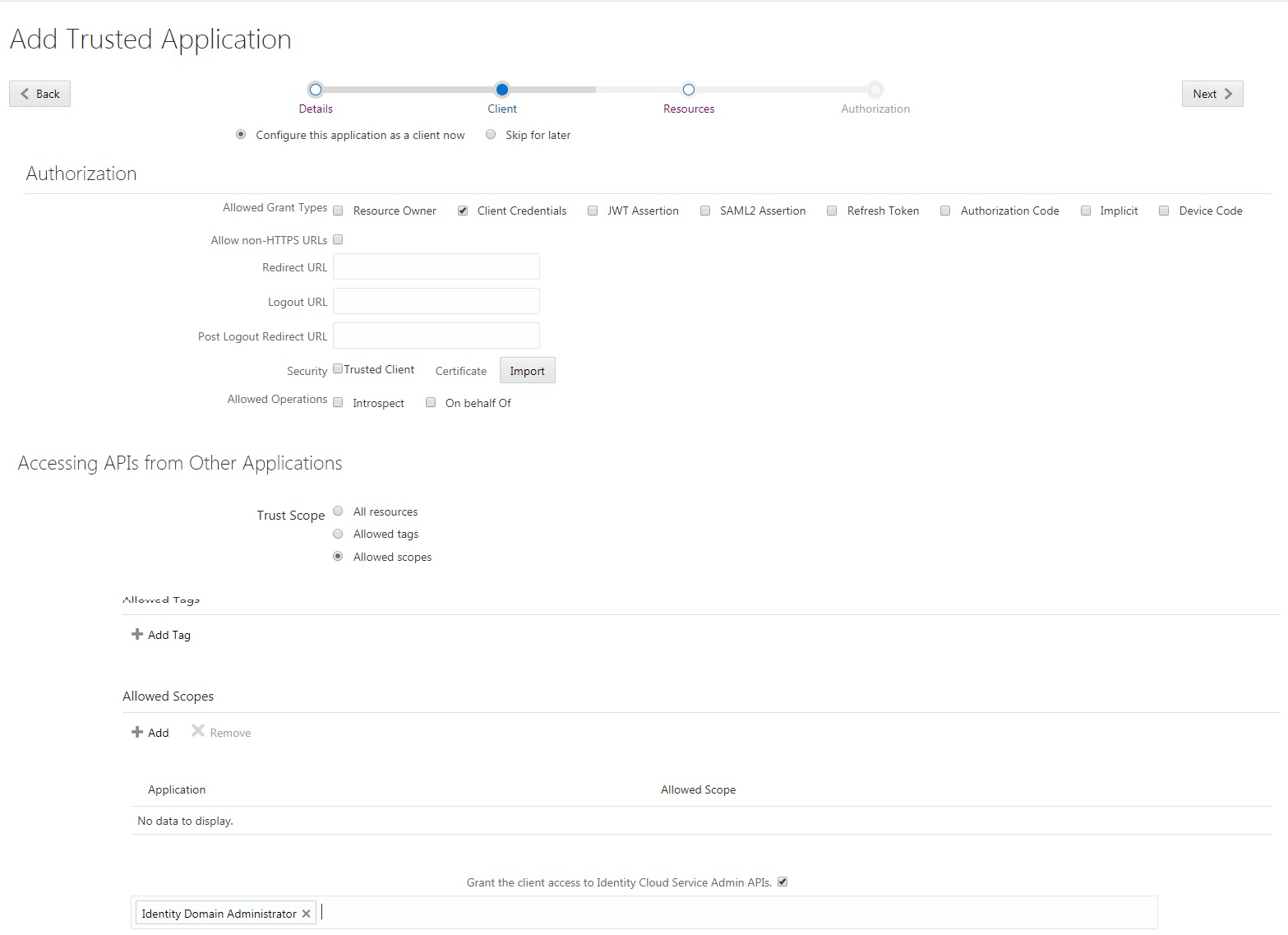Click the Redirect URL input field

(436, 266)
